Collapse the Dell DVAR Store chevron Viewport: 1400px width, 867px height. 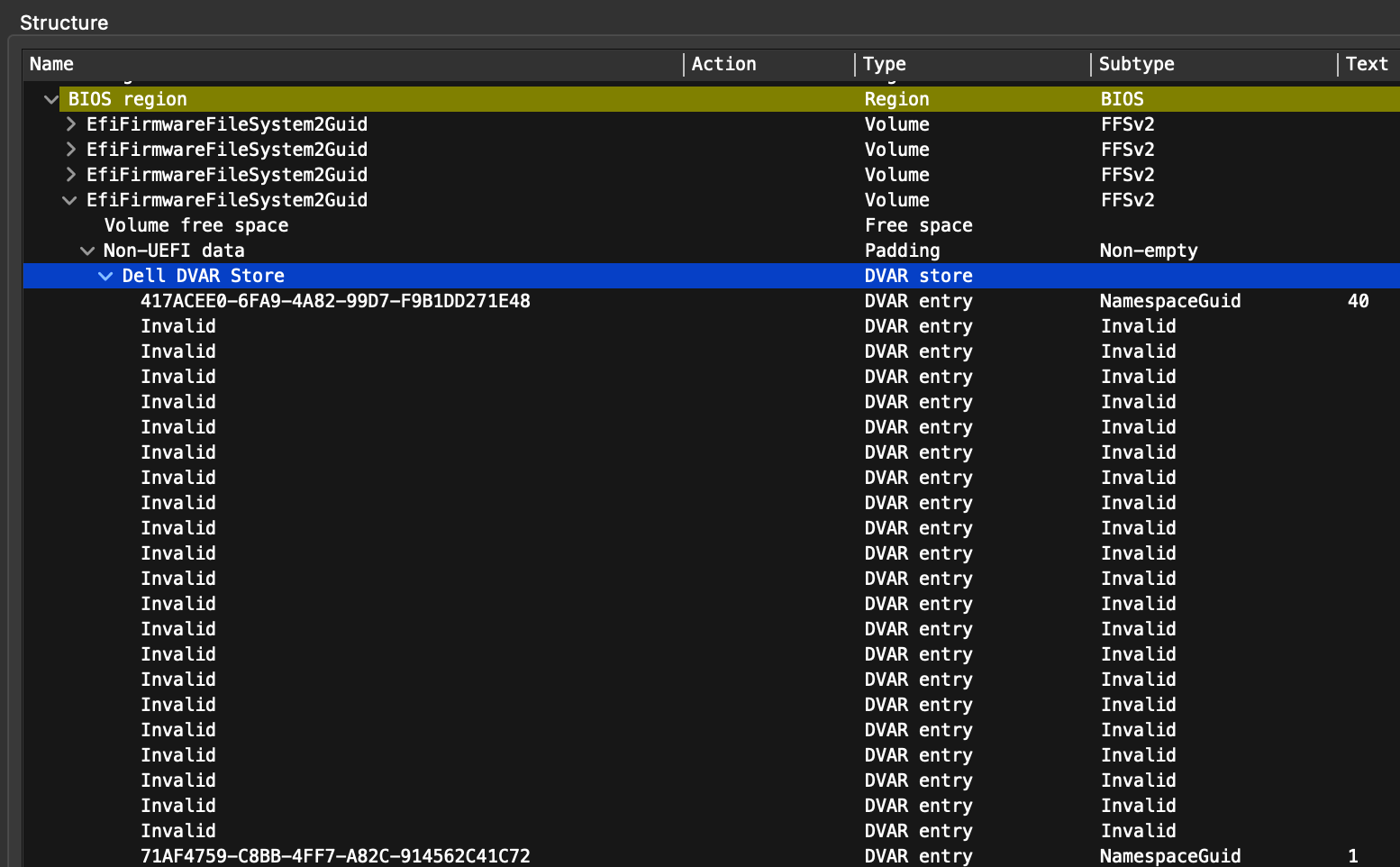[x=105, y=276]
